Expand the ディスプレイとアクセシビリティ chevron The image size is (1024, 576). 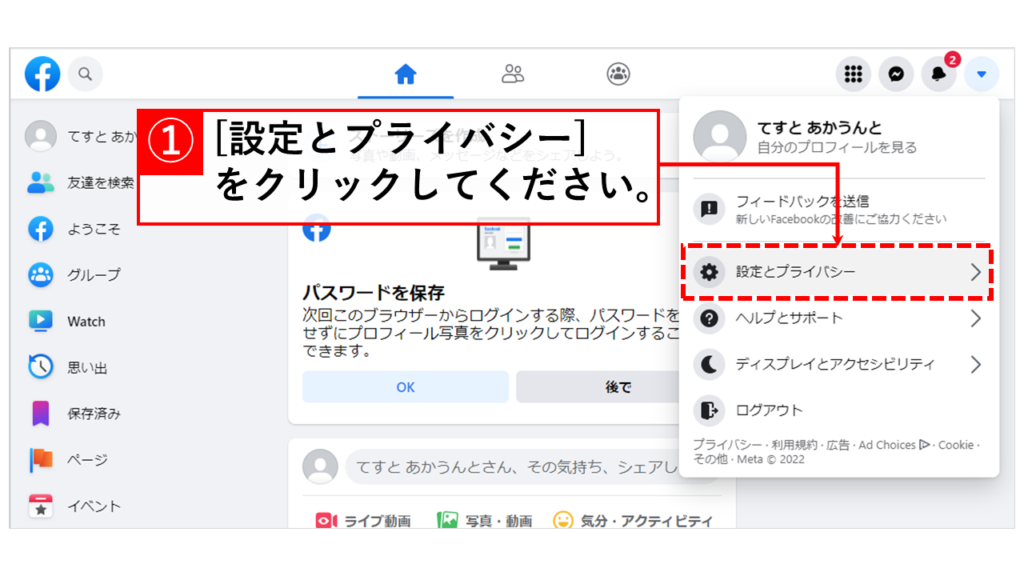[x=976, y=364]
